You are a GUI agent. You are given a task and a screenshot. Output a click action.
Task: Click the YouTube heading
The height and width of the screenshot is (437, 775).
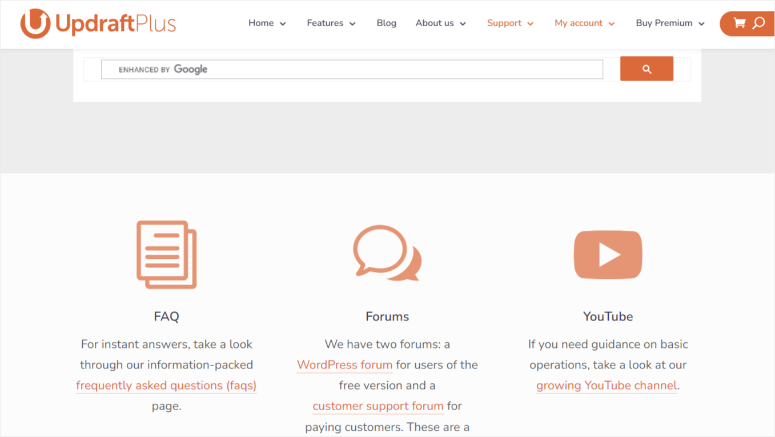click(x=608, y=316)
